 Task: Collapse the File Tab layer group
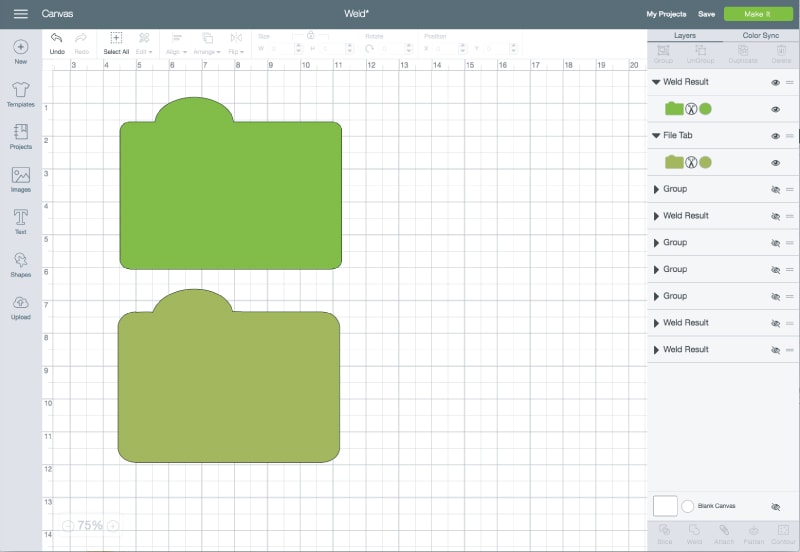[656, 136]
